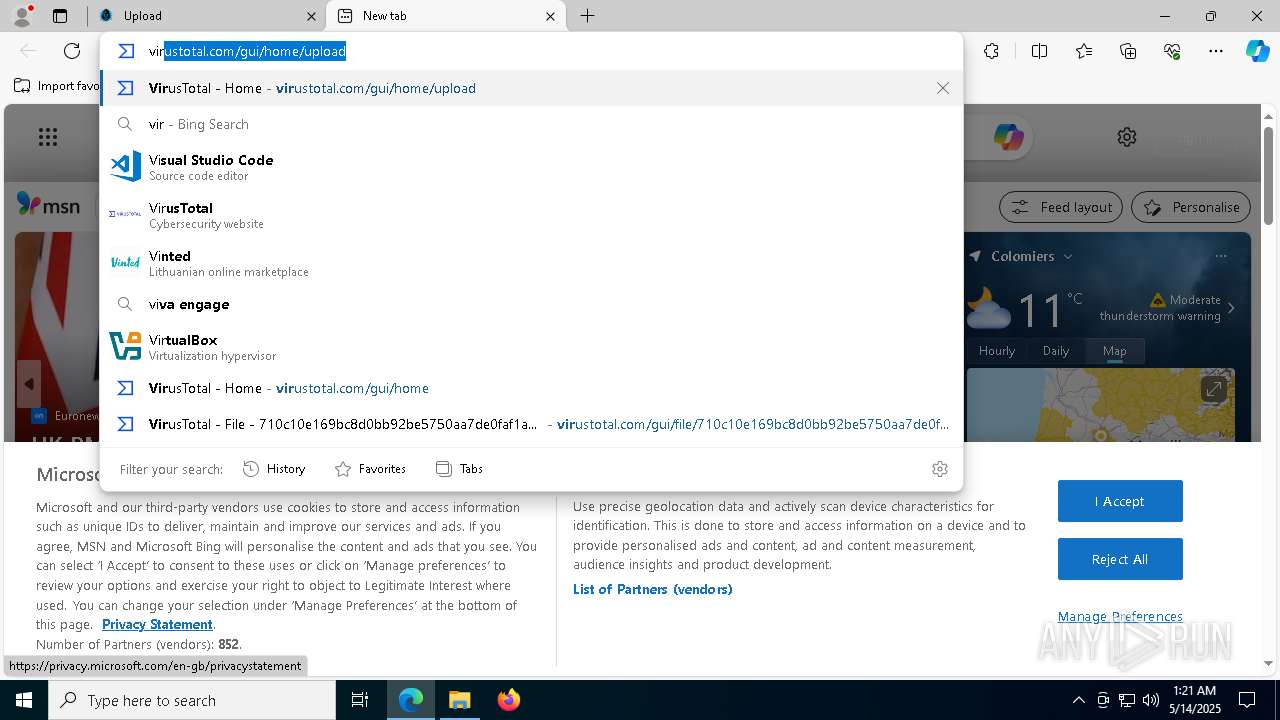
Task: Open the Copilot sidebar icon
Action: coord(1257,51)
